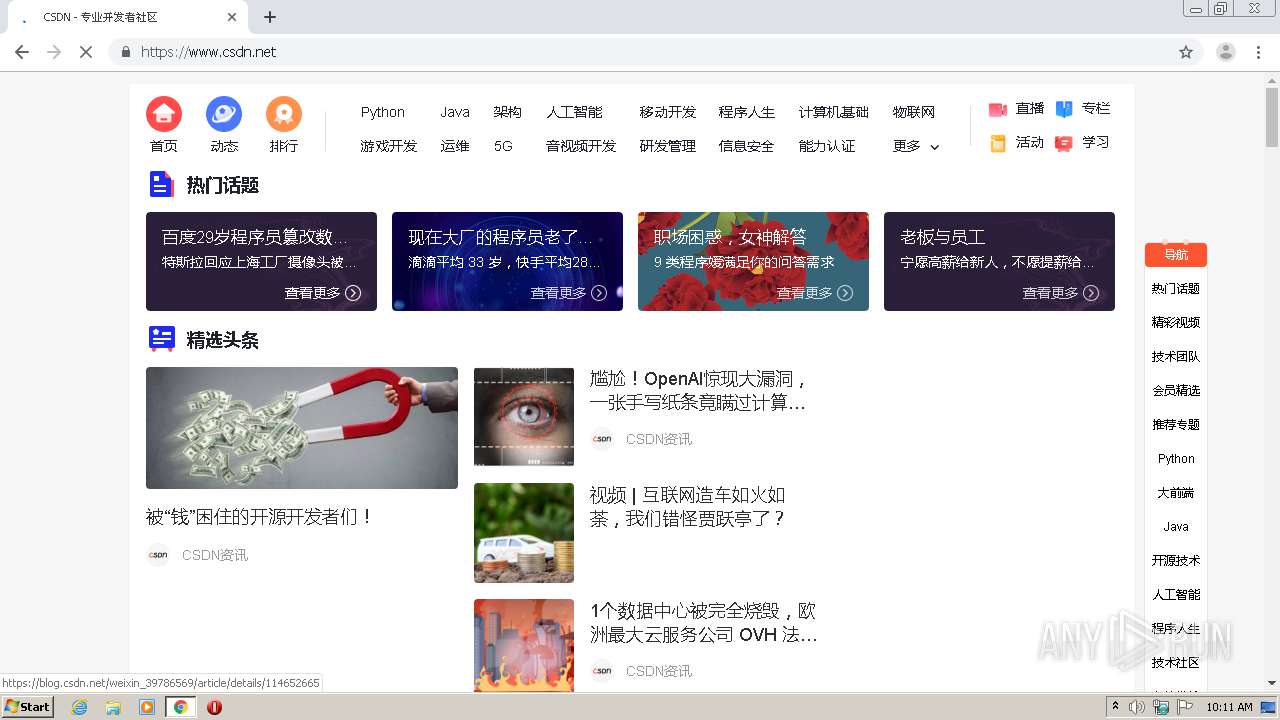This screenshot has width=1280, height=720.
Task: Select the 架构 category
Action: click(x=508, y=112)
